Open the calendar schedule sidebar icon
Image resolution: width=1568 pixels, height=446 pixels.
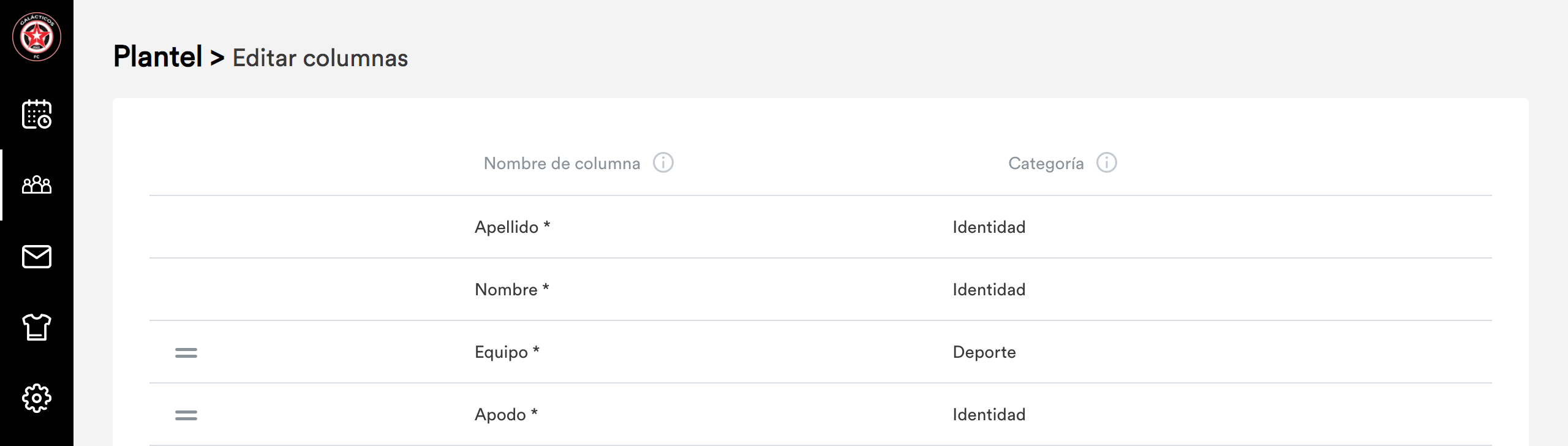[37, 115]
